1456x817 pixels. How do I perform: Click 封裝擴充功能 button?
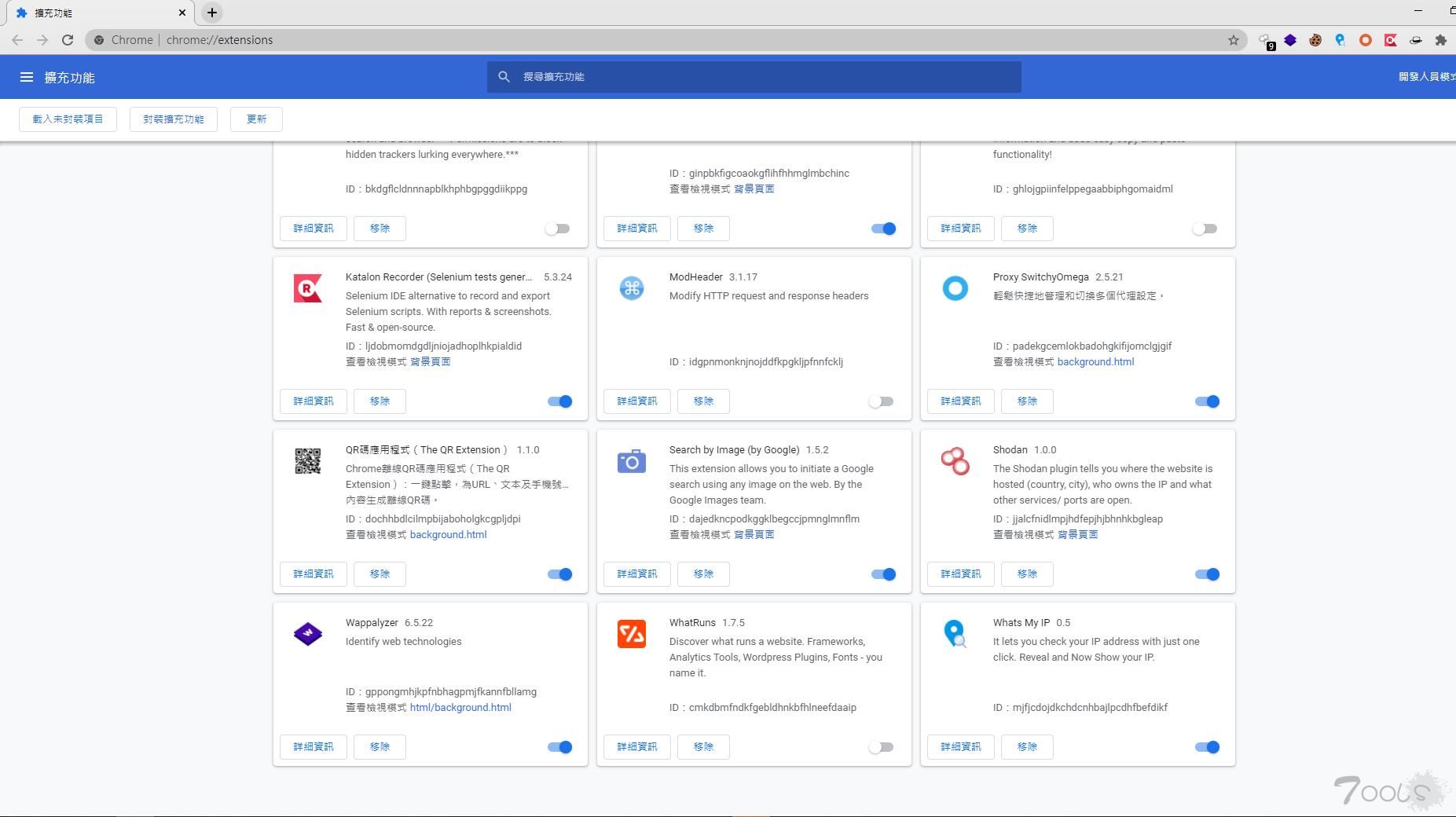174,119
